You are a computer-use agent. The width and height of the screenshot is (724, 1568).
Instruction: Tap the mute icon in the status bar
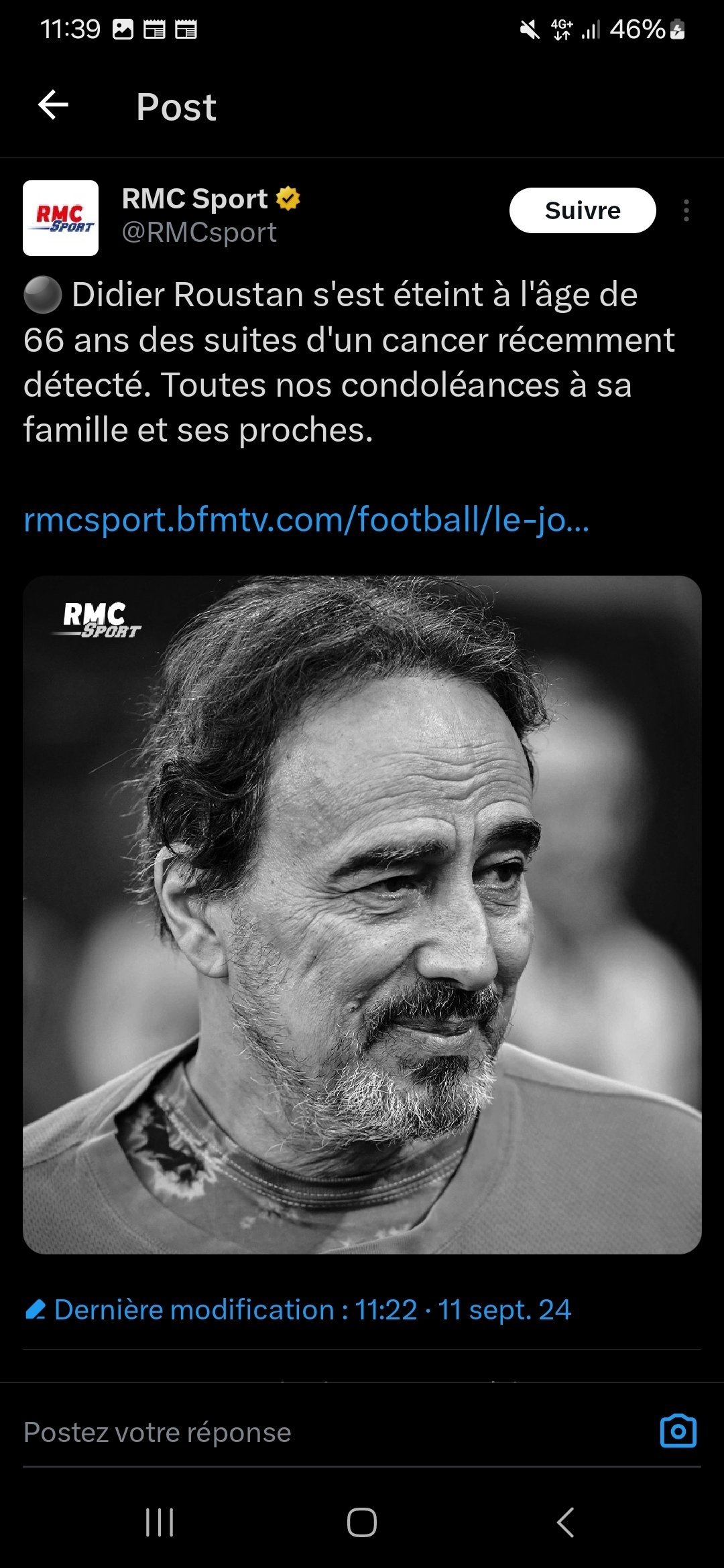tap(530, 29)
